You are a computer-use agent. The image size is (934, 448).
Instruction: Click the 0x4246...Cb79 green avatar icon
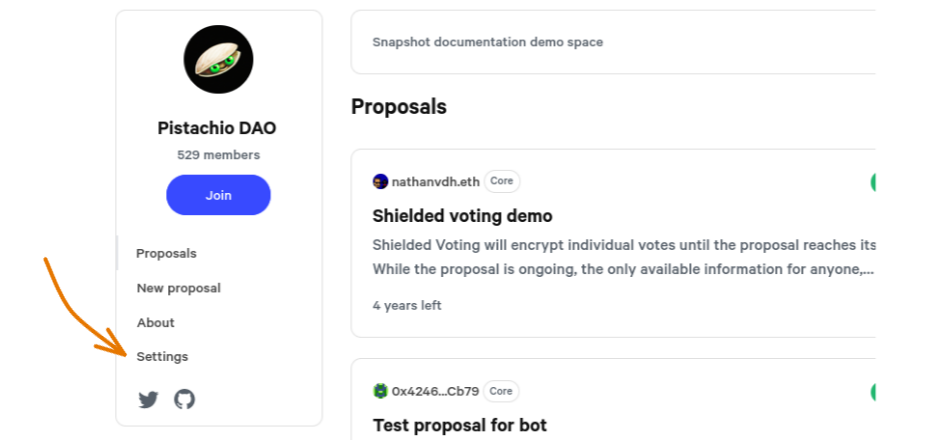pyautogui.click(x=380, y=391)
